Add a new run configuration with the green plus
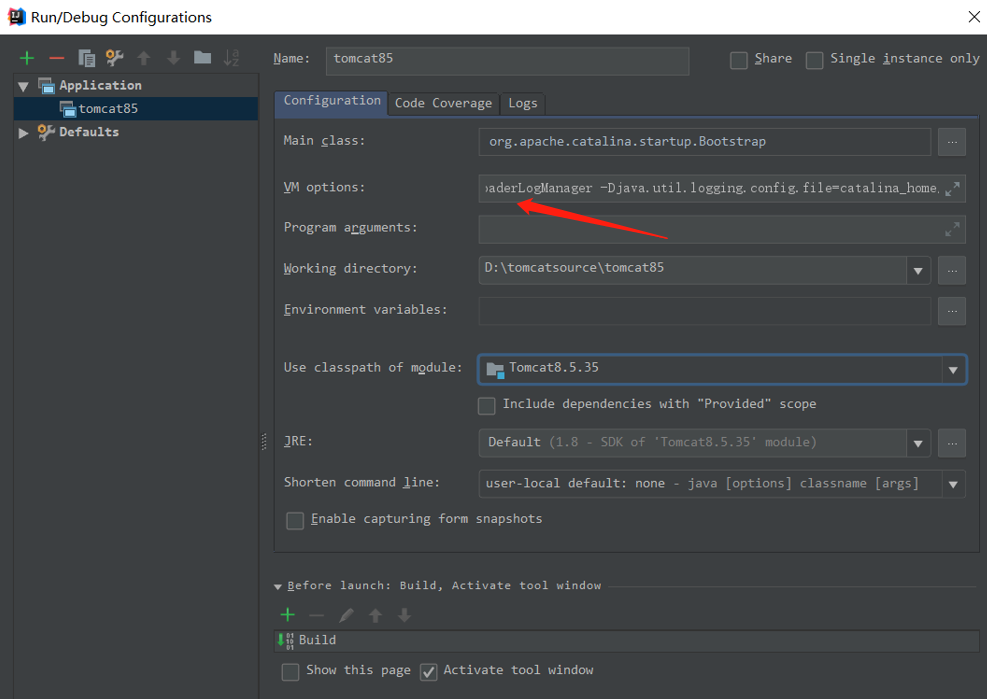This screenshot has width=987, height=699. pyautogui.click(x=26, y=59)
